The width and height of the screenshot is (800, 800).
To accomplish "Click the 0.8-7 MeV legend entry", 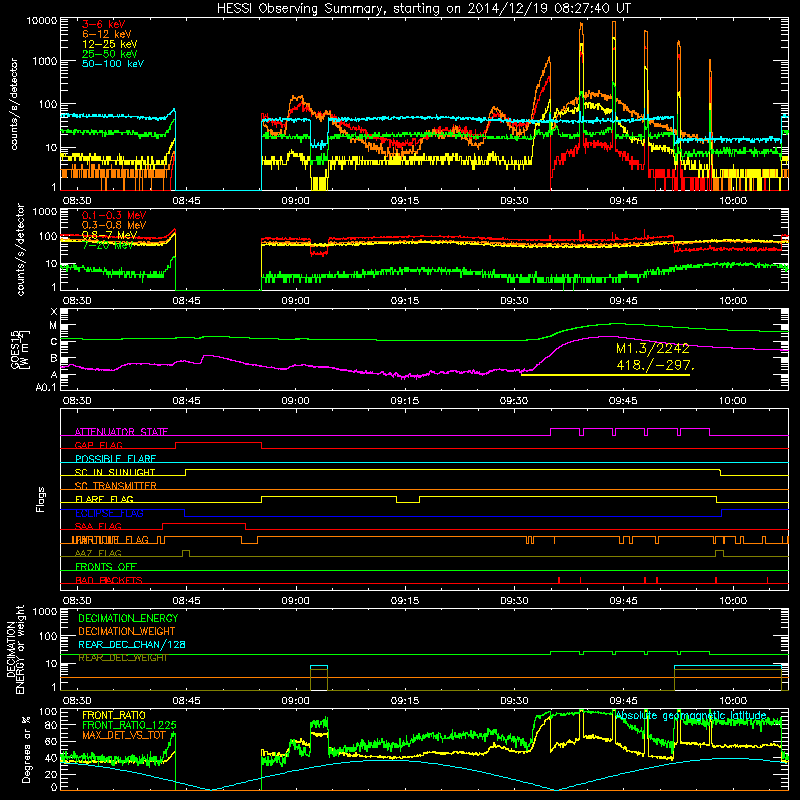I will coord(109,235).
